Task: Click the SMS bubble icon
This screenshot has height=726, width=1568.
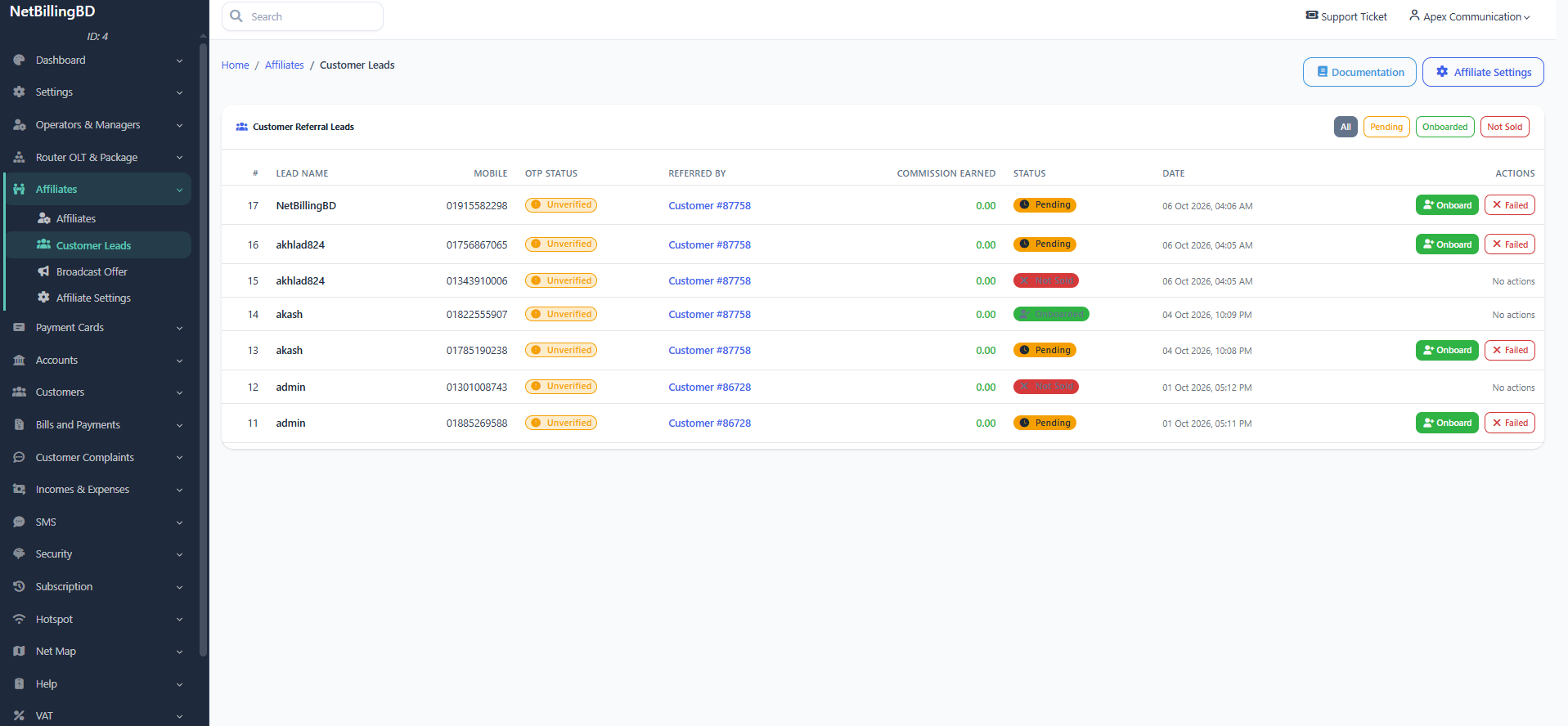Action: (x=19, y=522)
